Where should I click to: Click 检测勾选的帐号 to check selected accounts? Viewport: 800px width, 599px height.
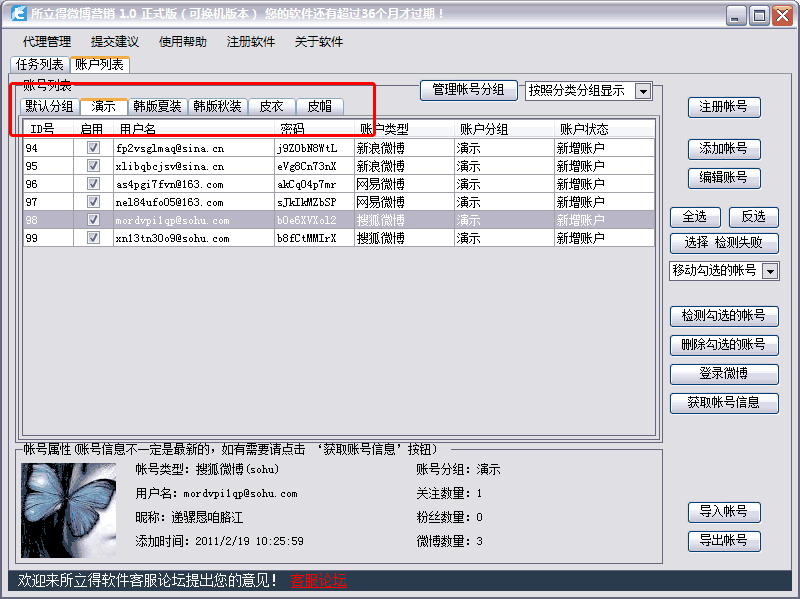[724, 315]
